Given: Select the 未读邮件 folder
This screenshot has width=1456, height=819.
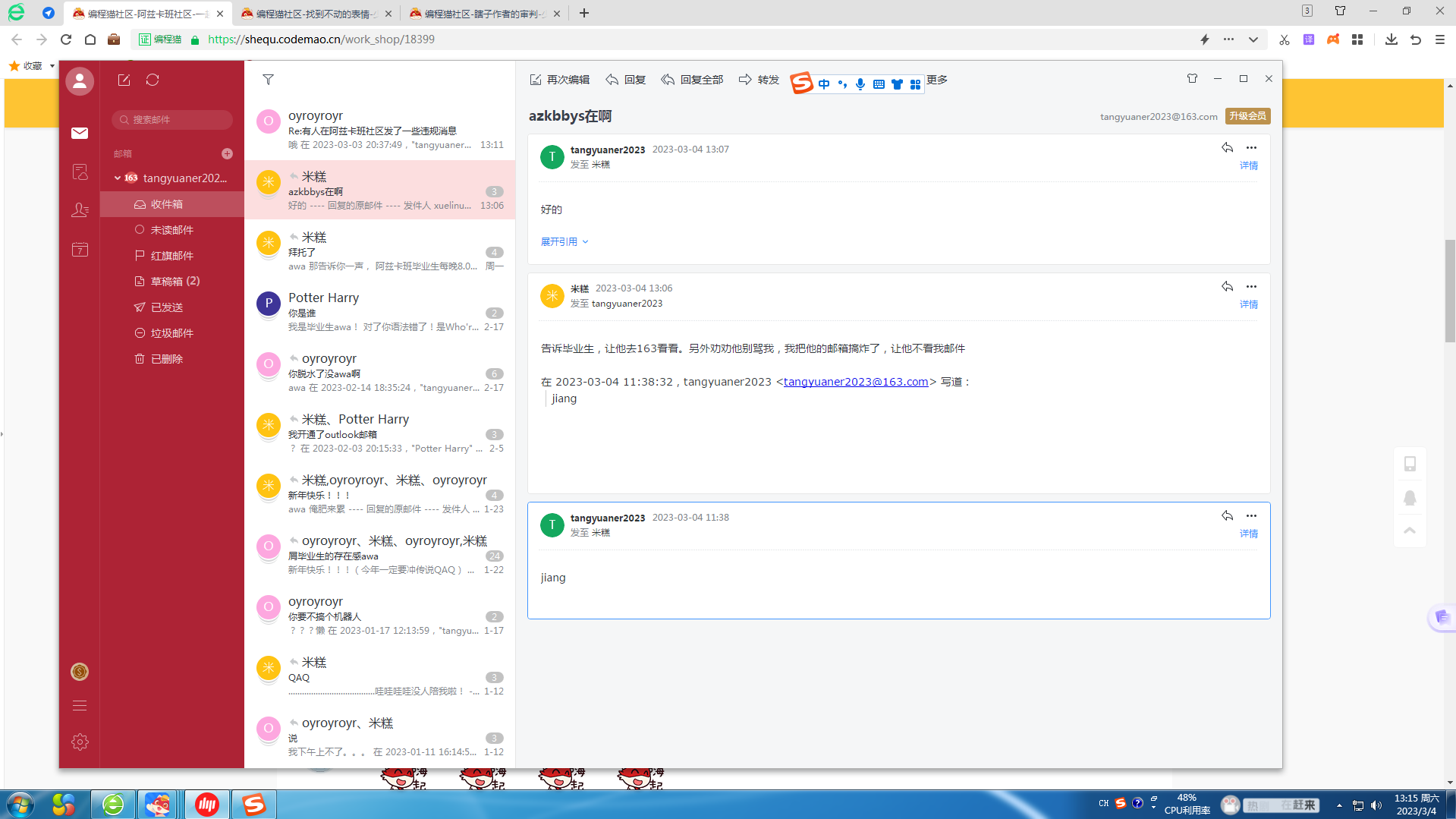Looking at the screenshot, I should click(x=172, y=230).
